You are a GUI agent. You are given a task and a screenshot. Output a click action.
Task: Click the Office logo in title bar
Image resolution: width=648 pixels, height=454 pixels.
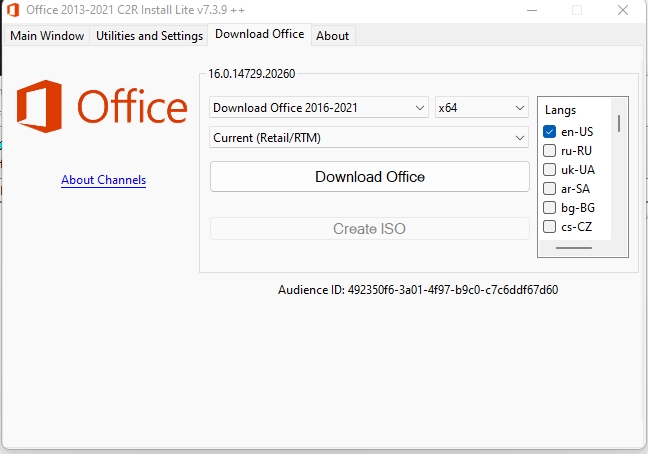coord(12,10)
